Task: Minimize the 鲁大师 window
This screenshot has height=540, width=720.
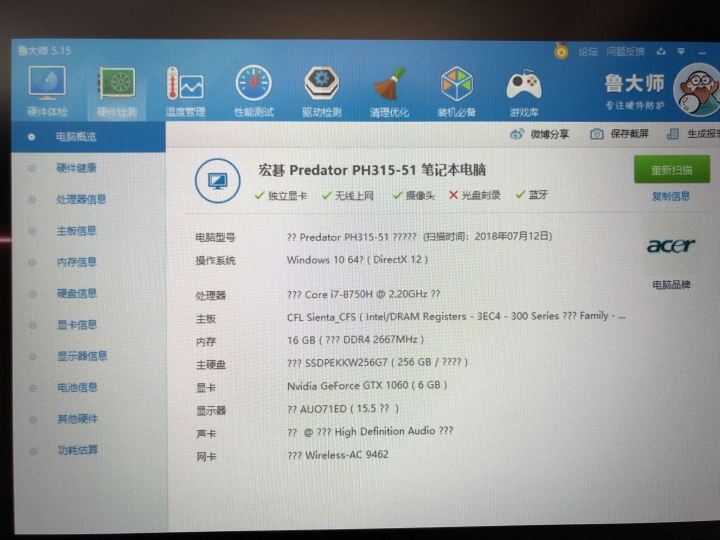Action: tap(702, 53)
